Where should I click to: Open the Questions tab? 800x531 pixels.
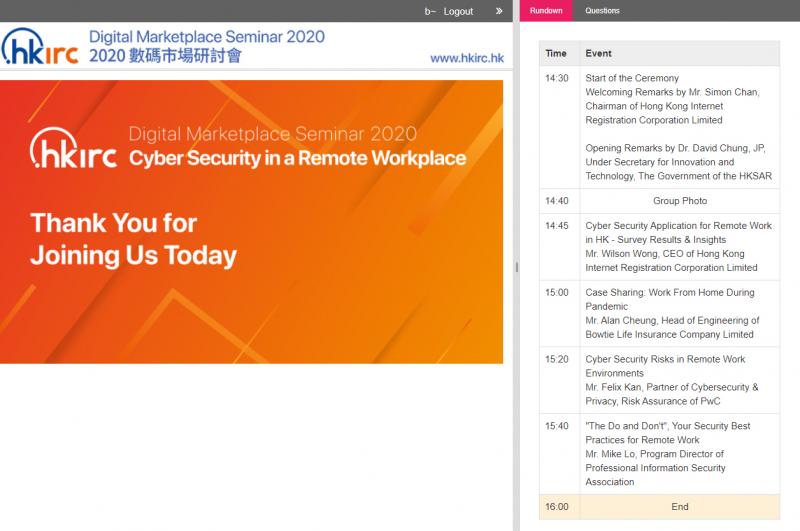click(x=602, y=11)
